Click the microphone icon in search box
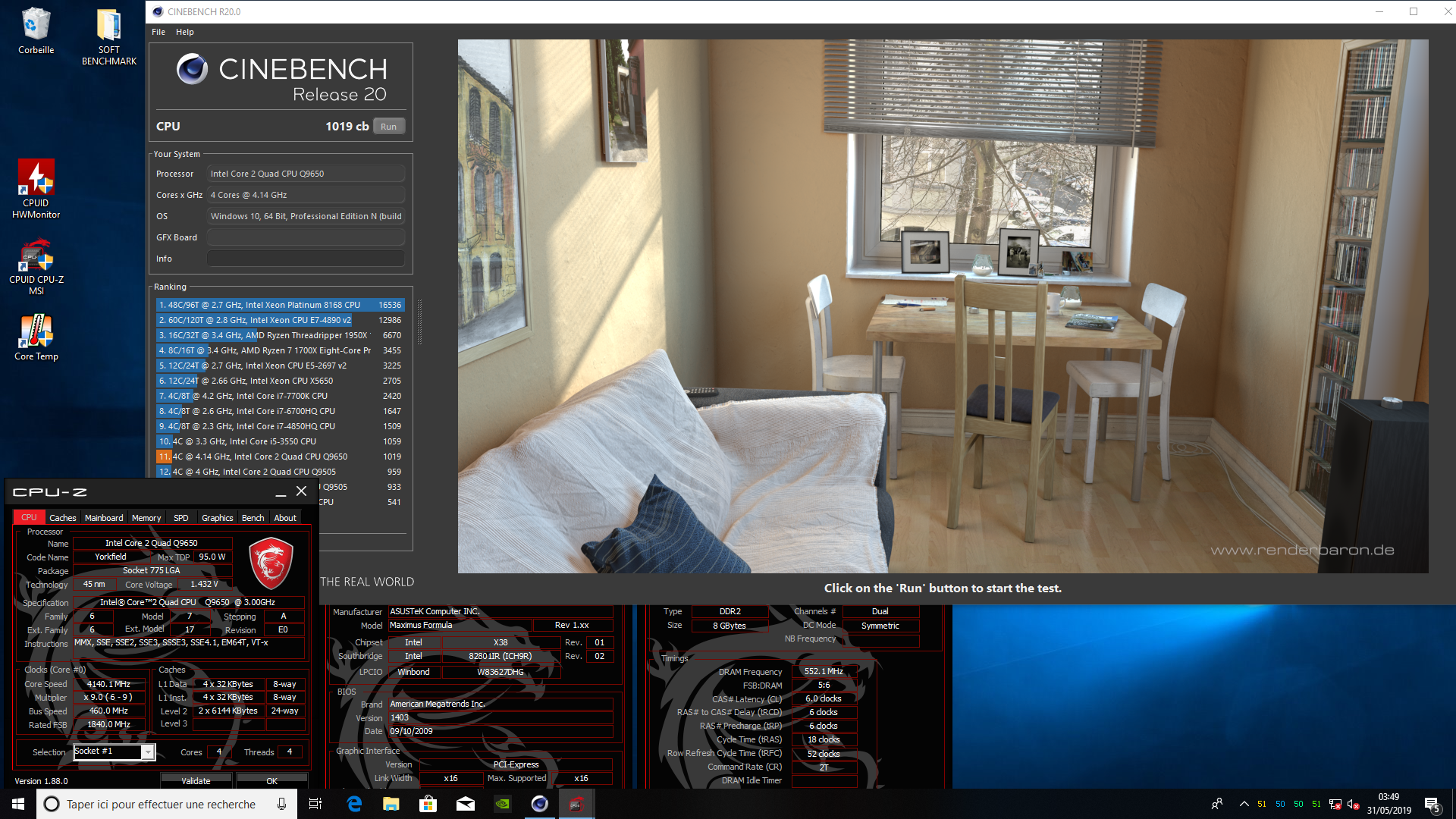This screenshot has width=1456, height=819. click(281, 804)
